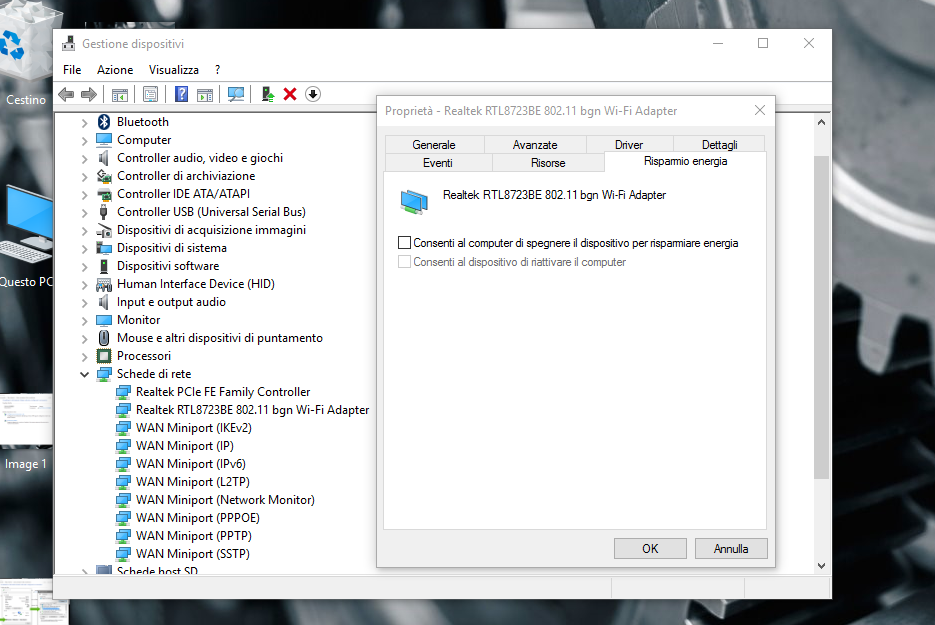Select Realtek RTL8723BE Wi-Fi Adapter in tree
The image size is (935, 625).
(252, 410)
